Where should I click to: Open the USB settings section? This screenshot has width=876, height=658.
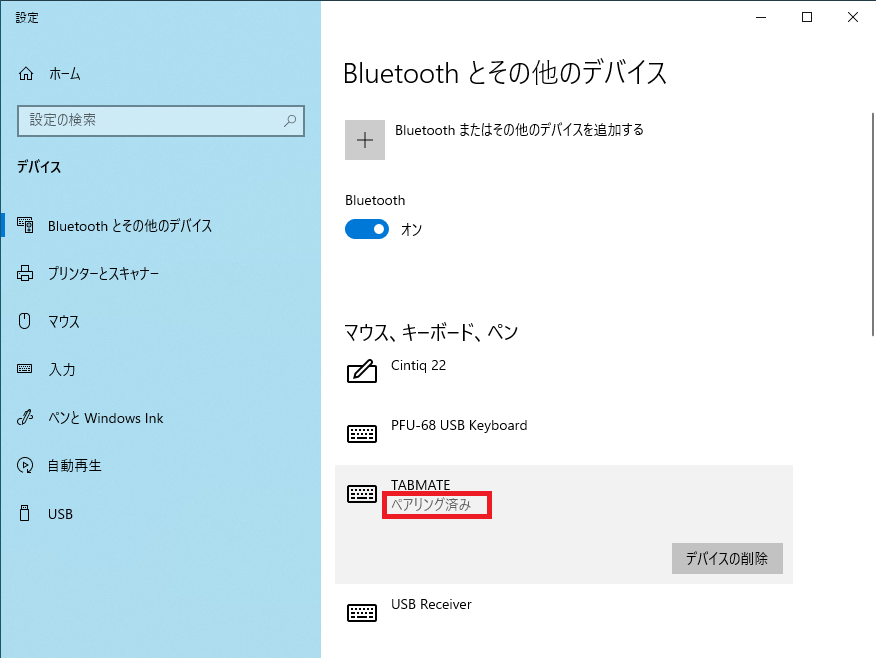(62, 513)
